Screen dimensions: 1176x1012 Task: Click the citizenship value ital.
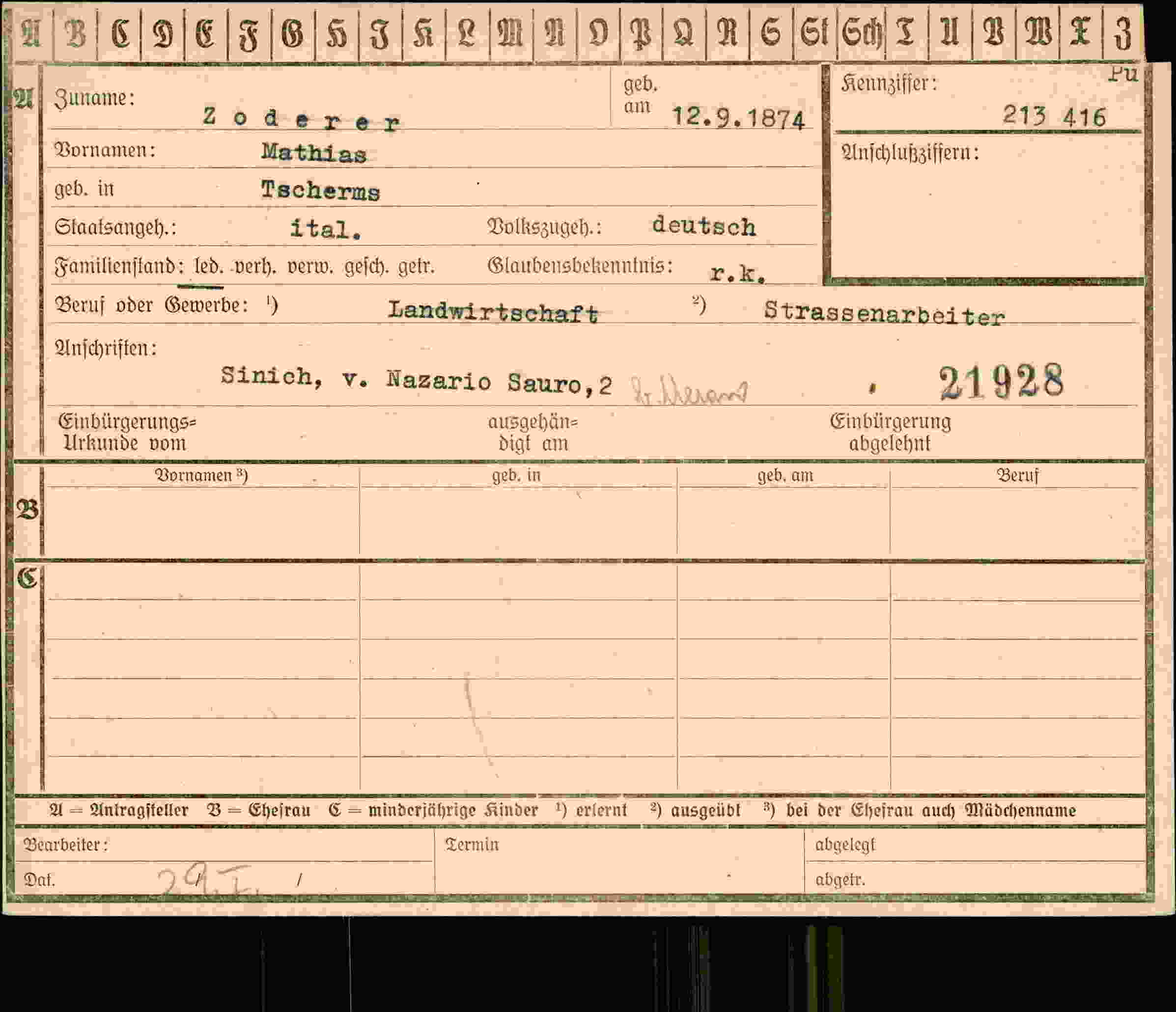click(325, 229)
